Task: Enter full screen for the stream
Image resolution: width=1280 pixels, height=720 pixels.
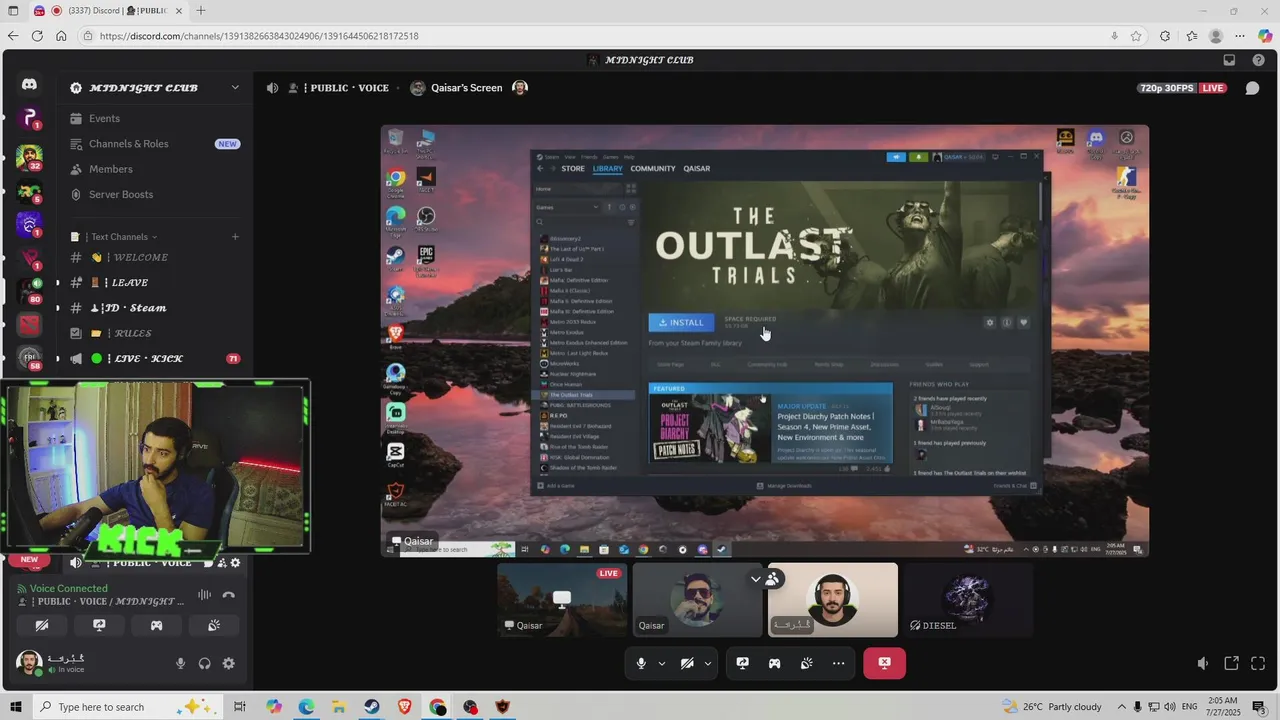Action: pos(1258,663)
